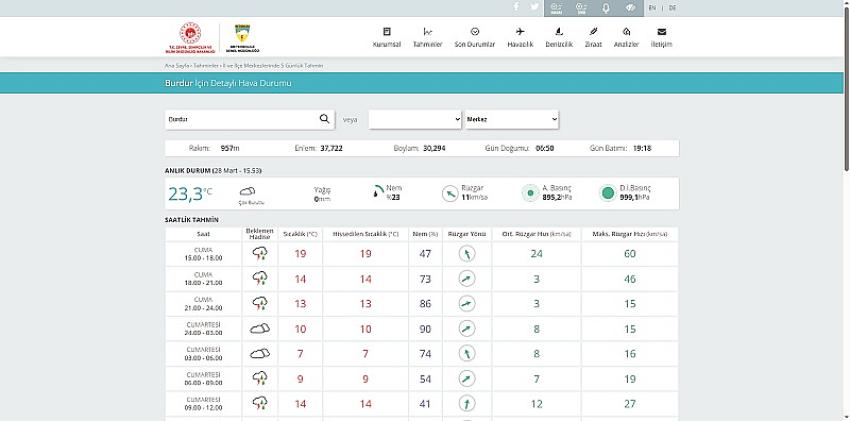Click storm icon for Cuma 21.00 - 24.00
The image size is (850, 421).
[x=260, y=303]
